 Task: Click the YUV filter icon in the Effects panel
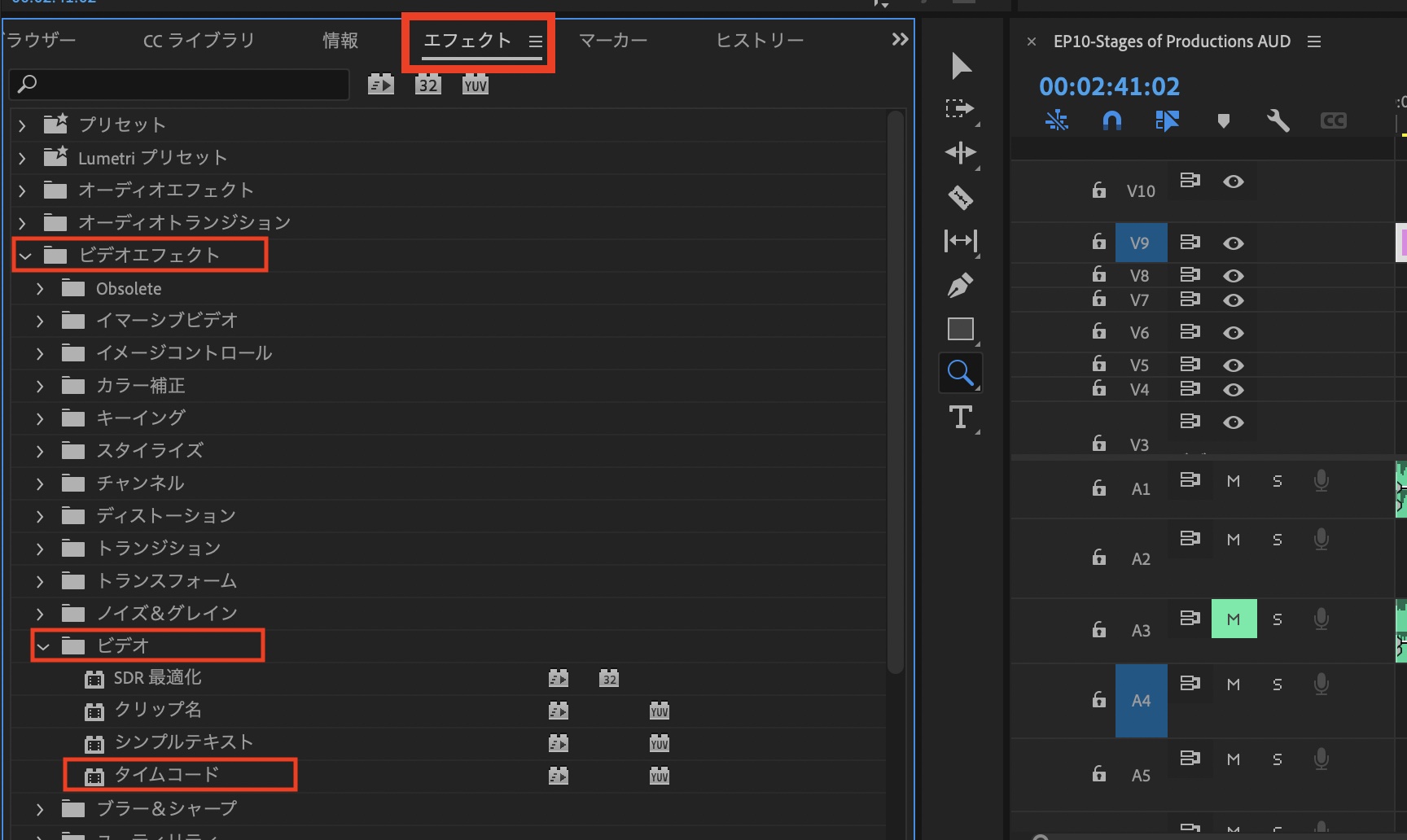coord(475,83)
